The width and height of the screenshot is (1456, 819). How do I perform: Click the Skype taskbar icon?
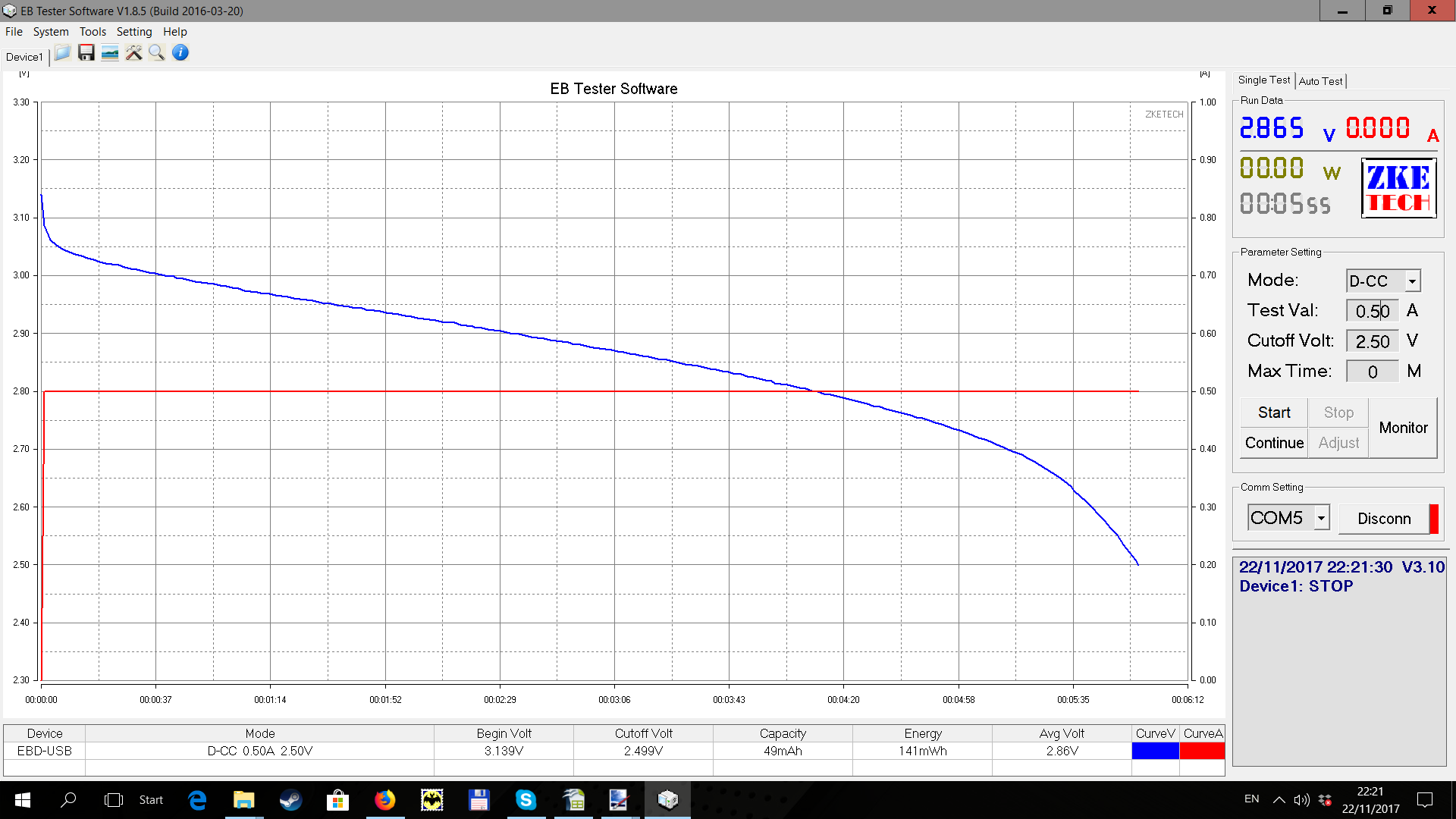point(526,800)
